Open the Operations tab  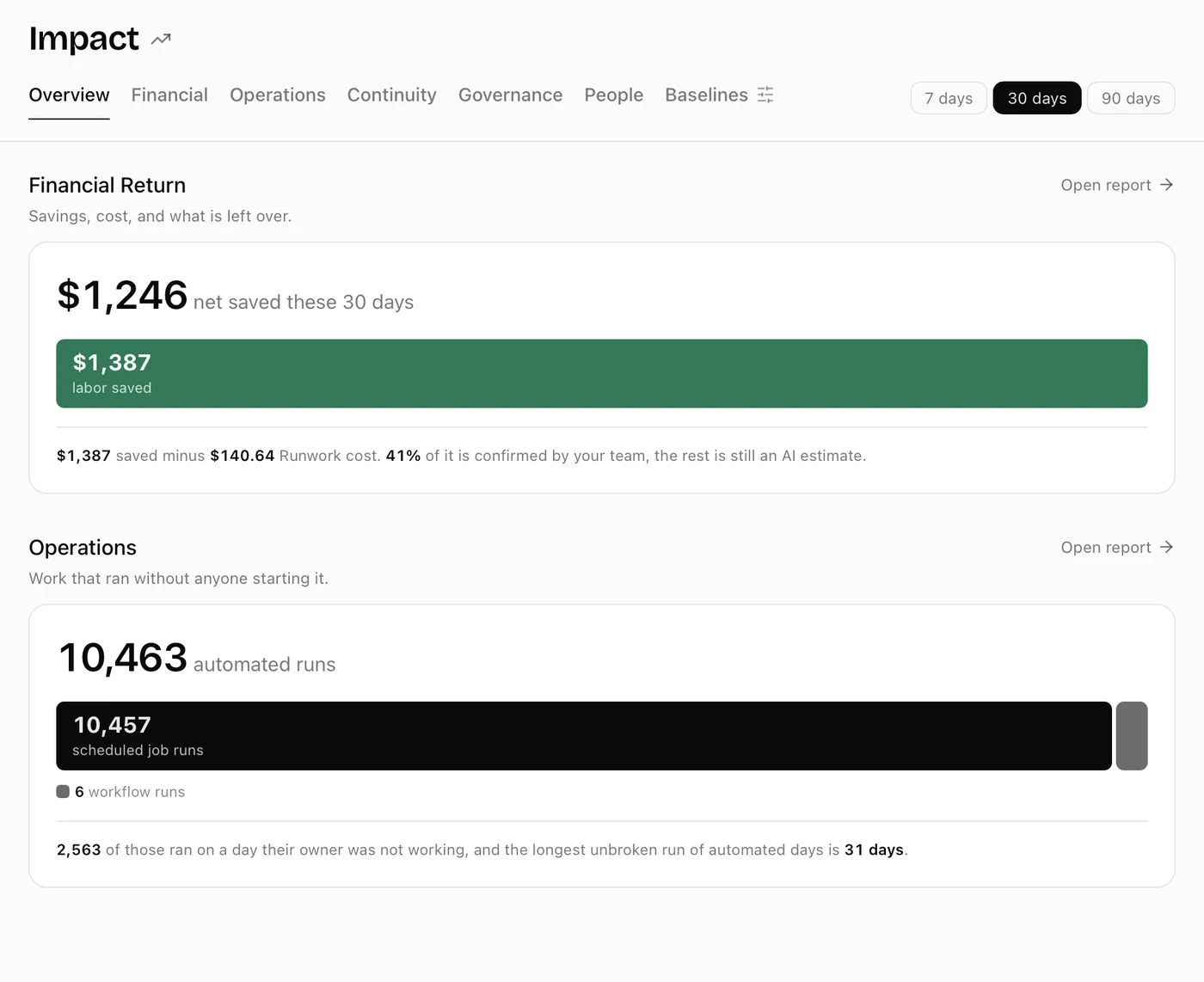[278, 95]
